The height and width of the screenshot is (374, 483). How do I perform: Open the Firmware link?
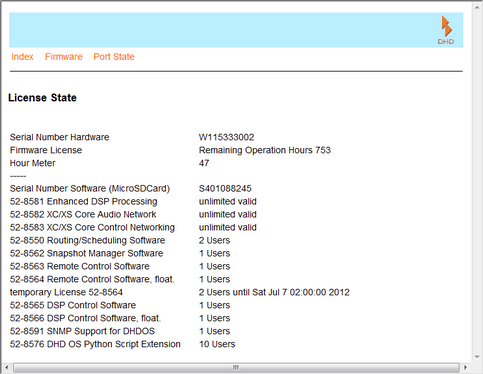coord(64,57)
